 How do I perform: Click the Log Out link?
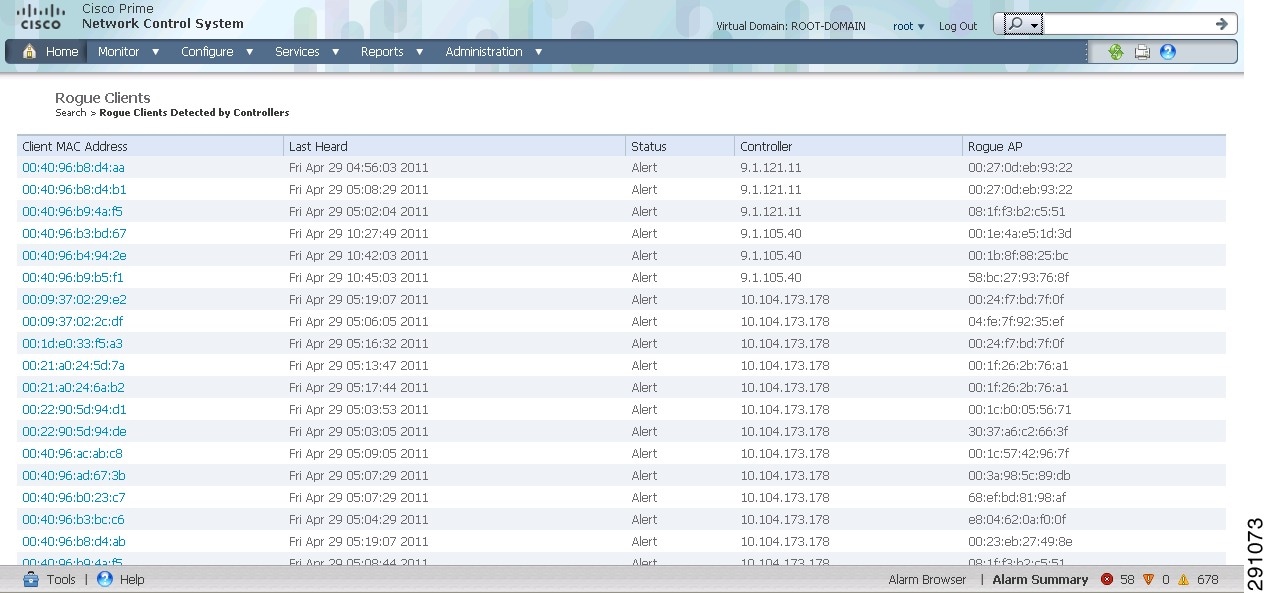click(x=957, y=25)
